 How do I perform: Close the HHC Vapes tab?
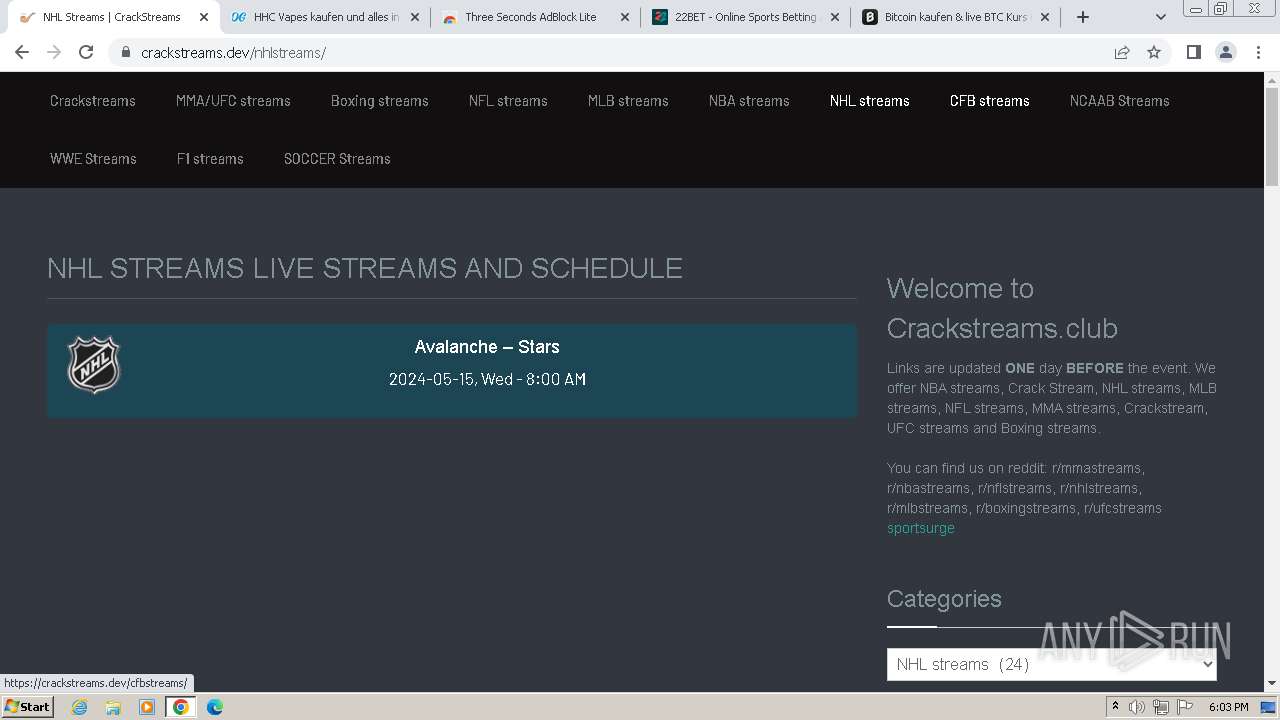415,17
